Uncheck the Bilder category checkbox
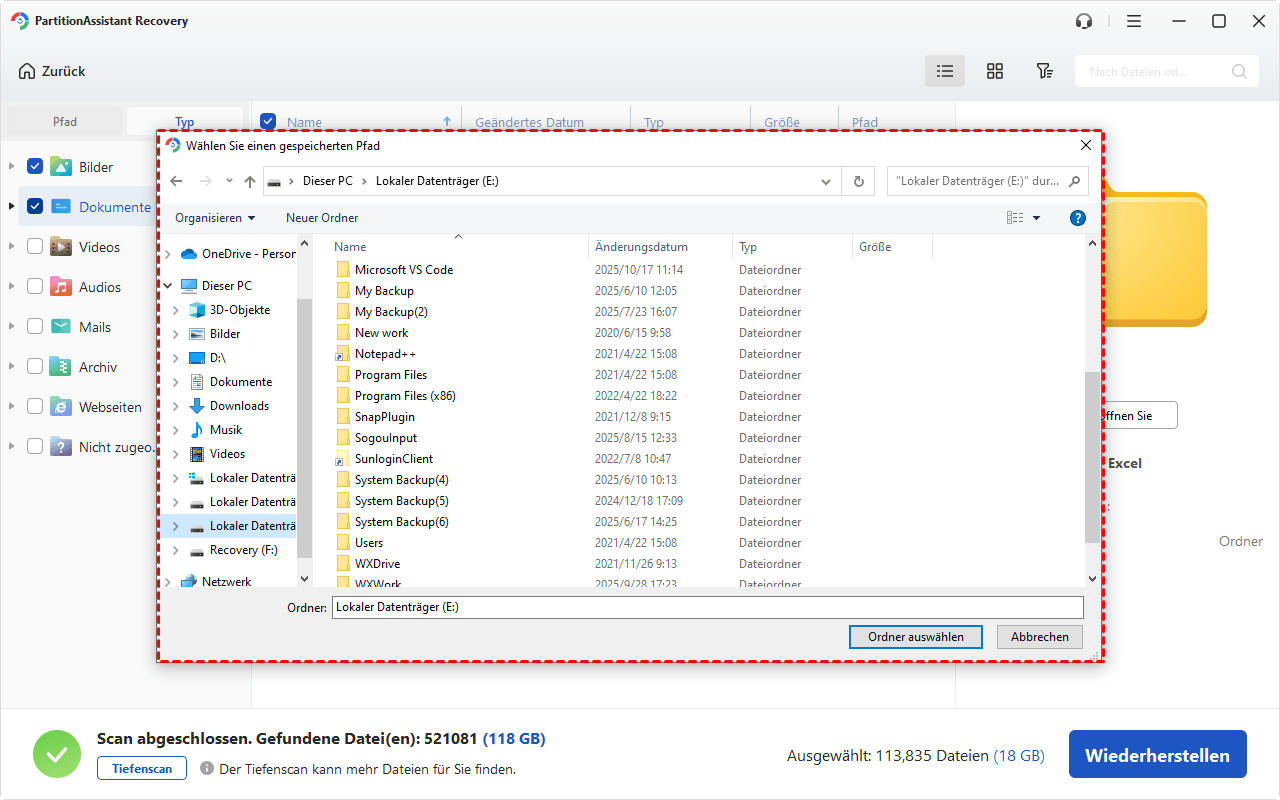1280x800 pixels. [x=35, y=167]
